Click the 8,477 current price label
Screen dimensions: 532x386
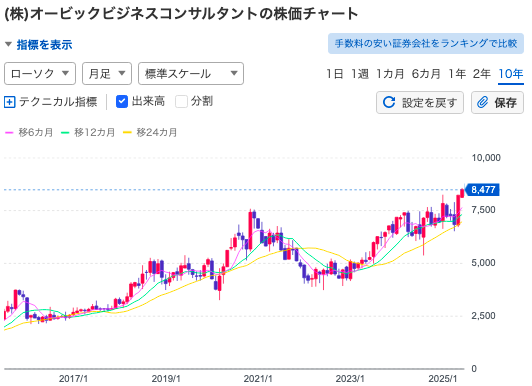pos(482,190)
